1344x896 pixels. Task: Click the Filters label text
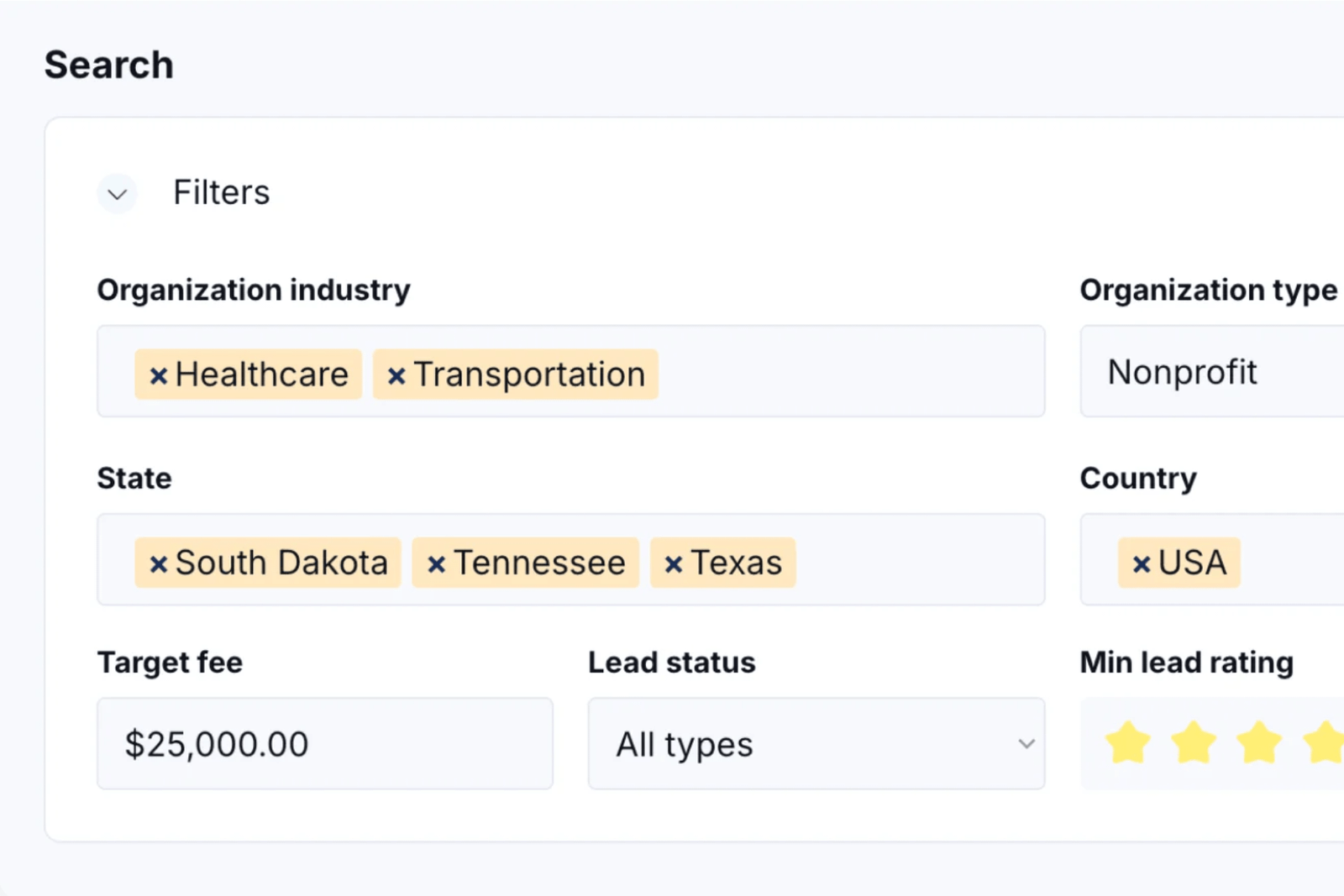tap(221, 193)
